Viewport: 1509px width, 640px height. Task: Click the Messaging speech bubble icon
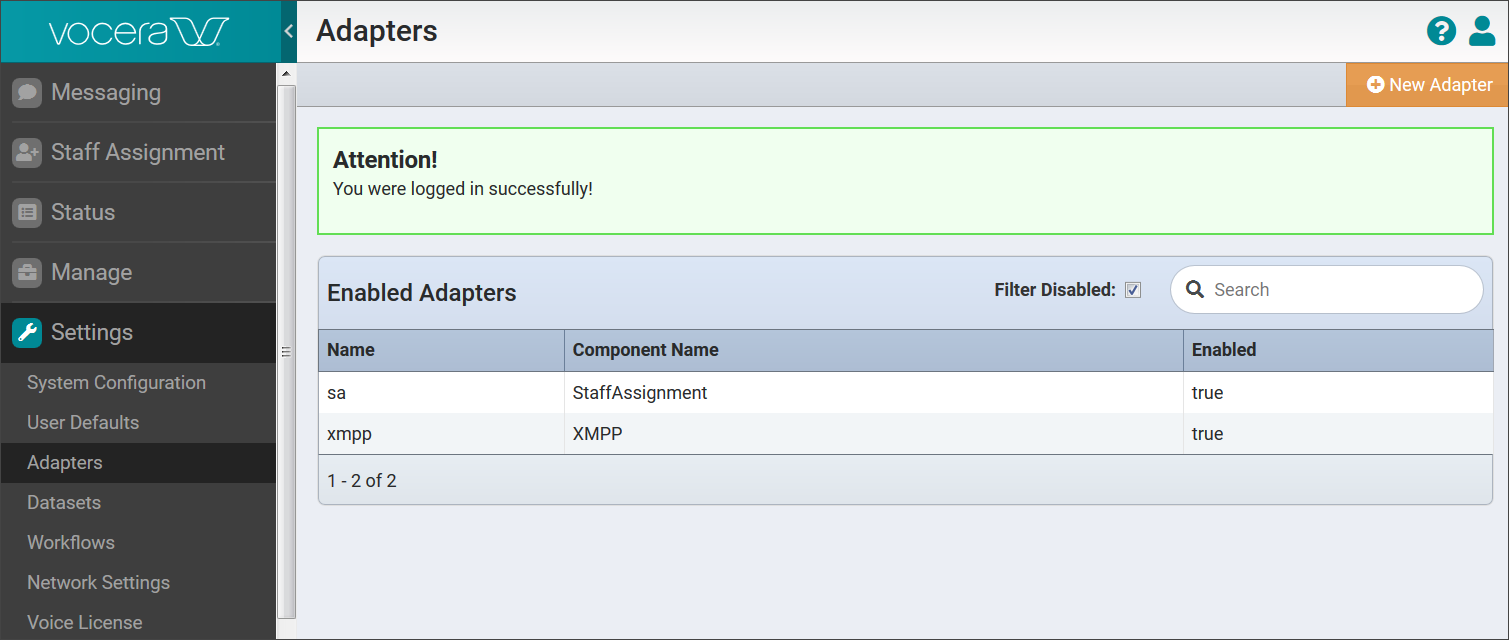click(27, 93)
